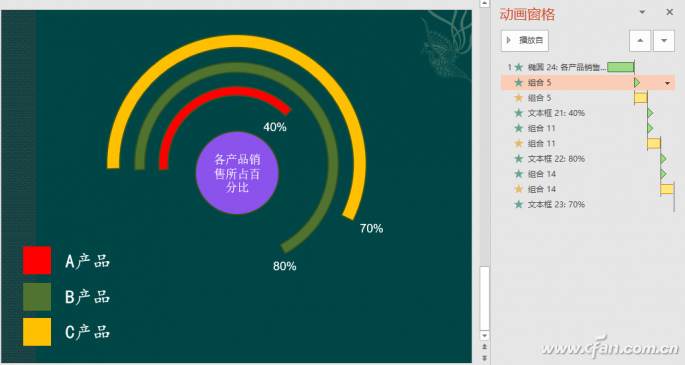The image size is (685, 365).
Task: Click yellow timing bar of yellow-star 组合 5
Action: tap(641, 98)
